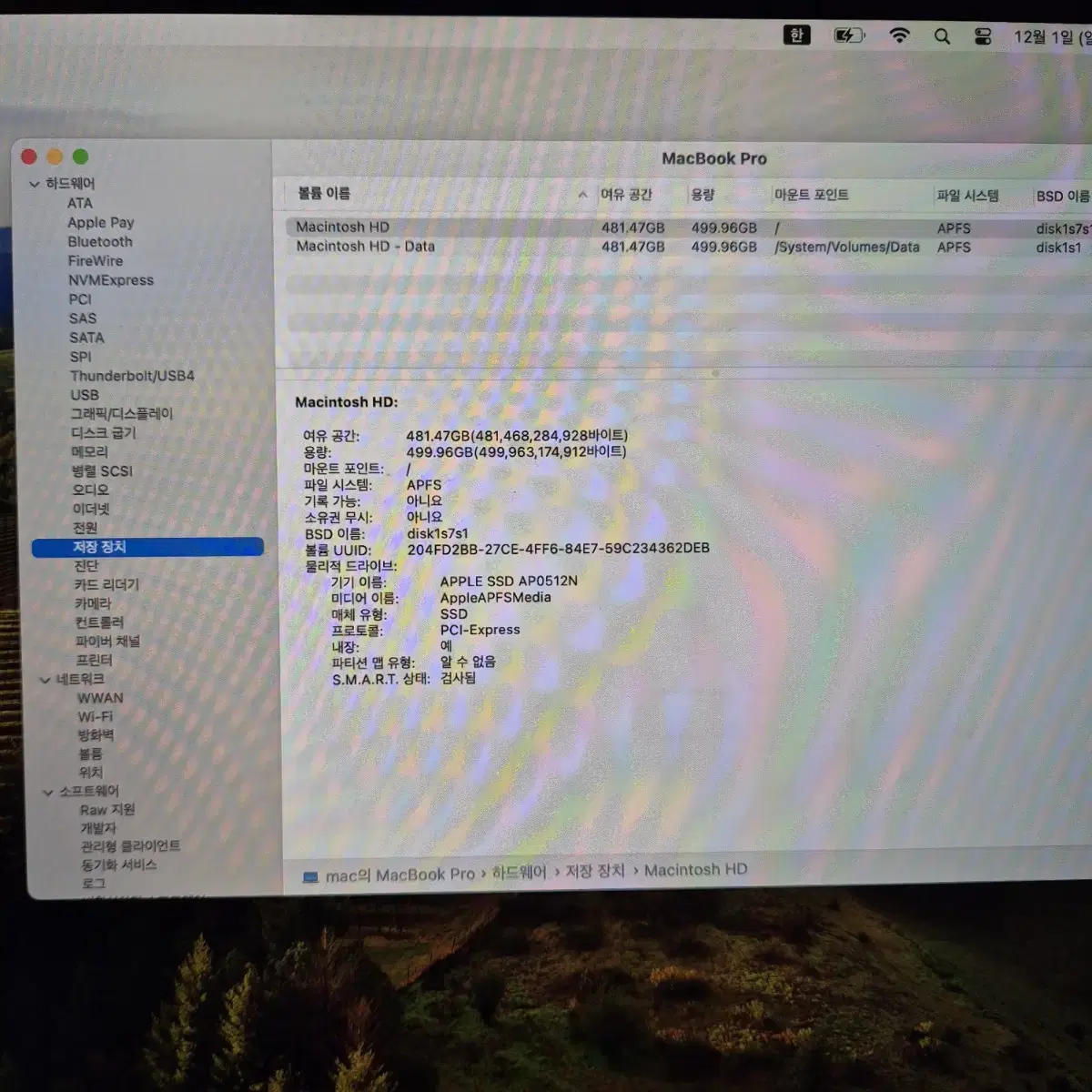Select SAS in the sidebar
The height and width of the screenshot is (1092, 1092).
click(x=83, y=318)
